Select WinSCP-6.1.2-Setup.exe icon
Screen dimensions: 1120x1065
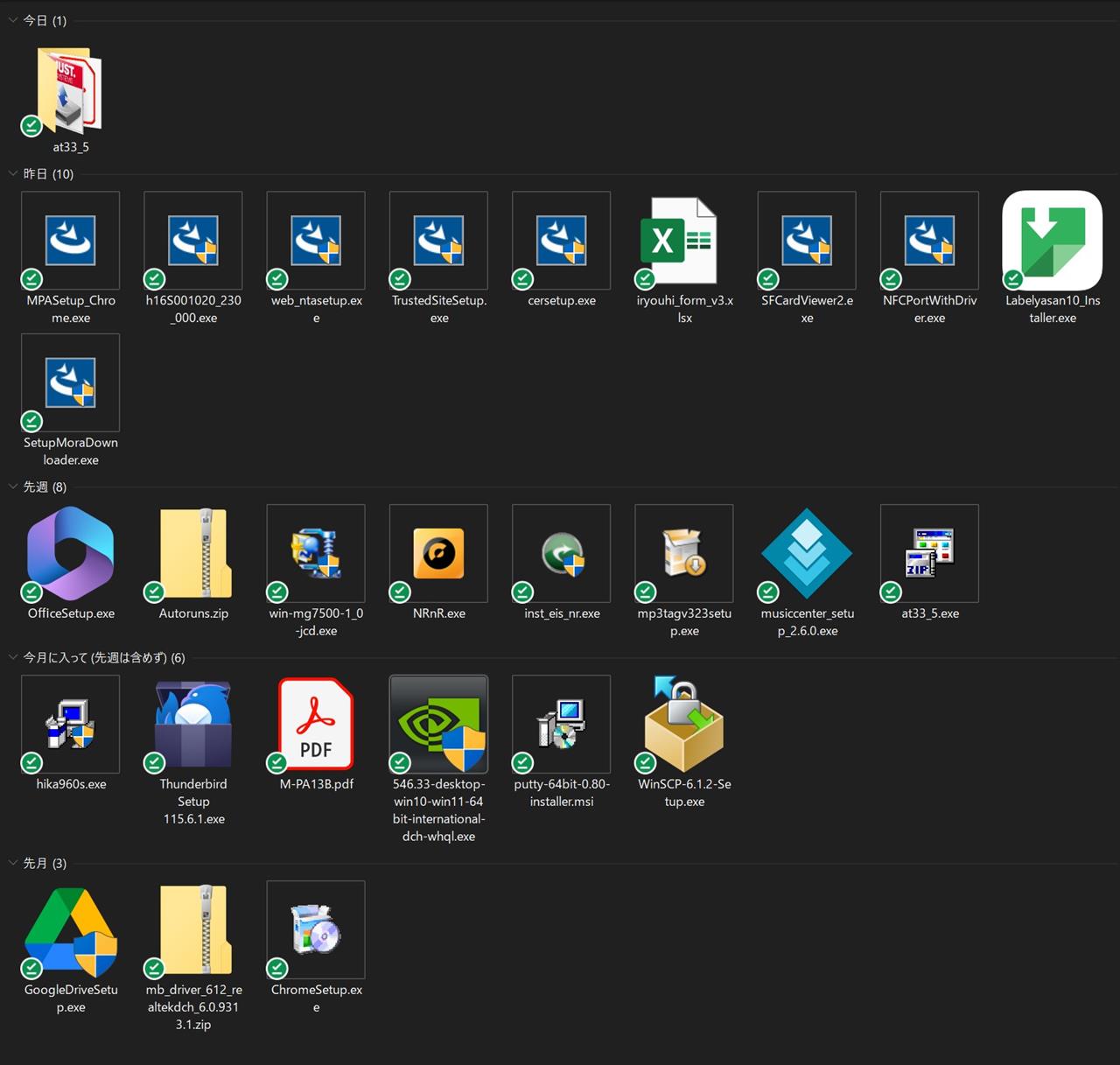(684, 724)
